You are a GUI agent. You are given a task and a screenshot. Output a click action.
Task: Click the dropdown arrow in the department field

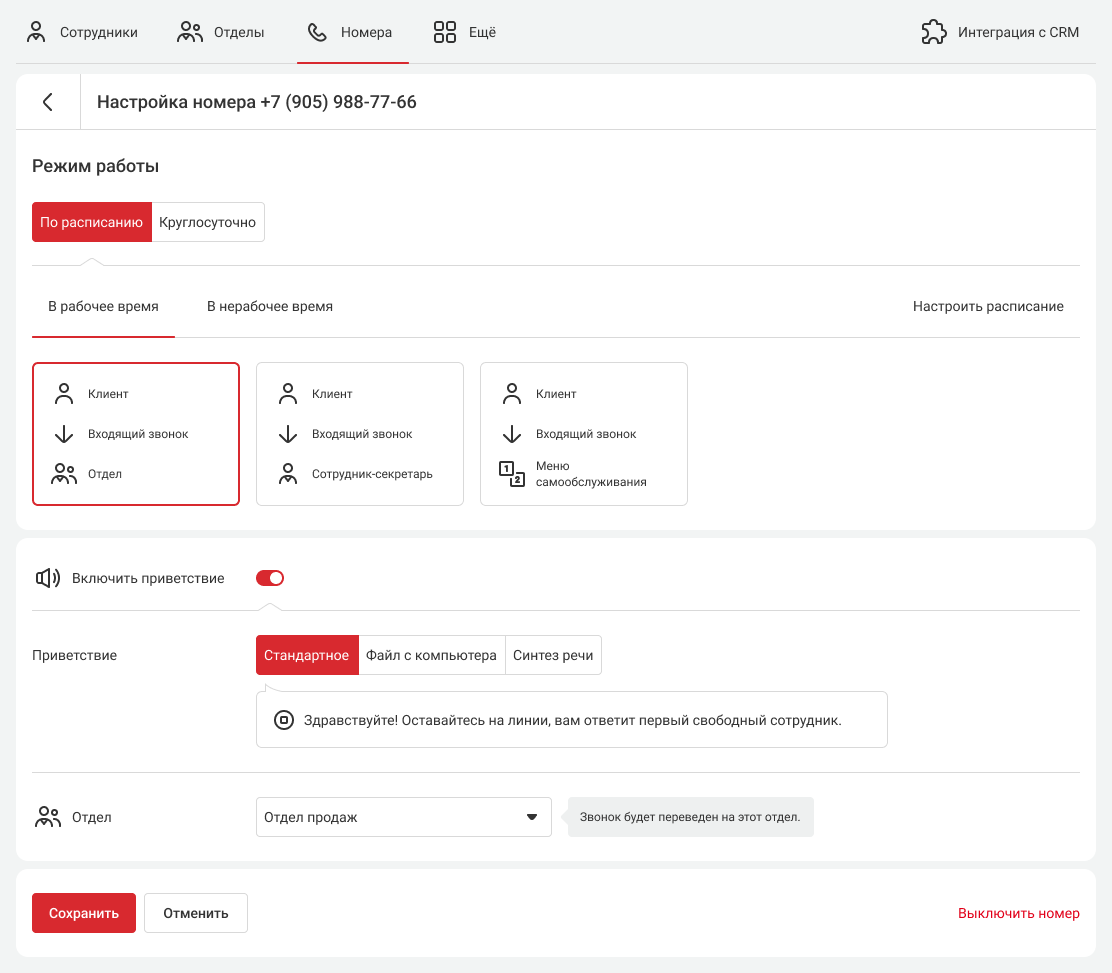tap(532, 817)
